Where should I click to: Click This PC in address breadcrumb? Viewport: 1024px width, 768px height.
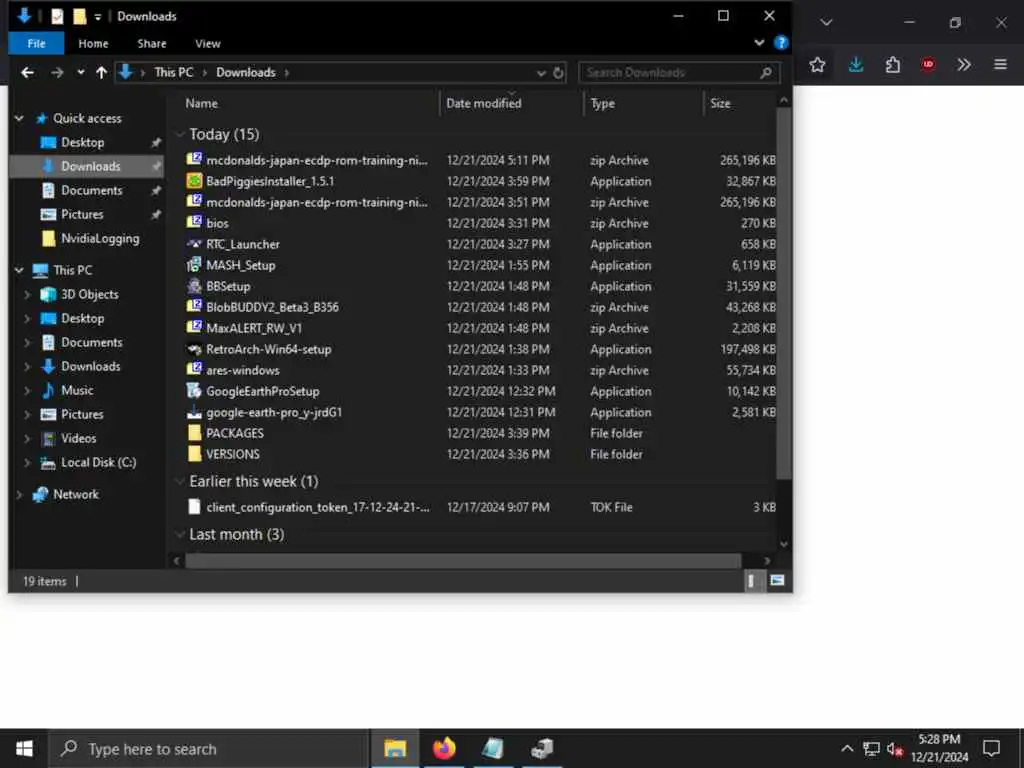click(174, 72)
